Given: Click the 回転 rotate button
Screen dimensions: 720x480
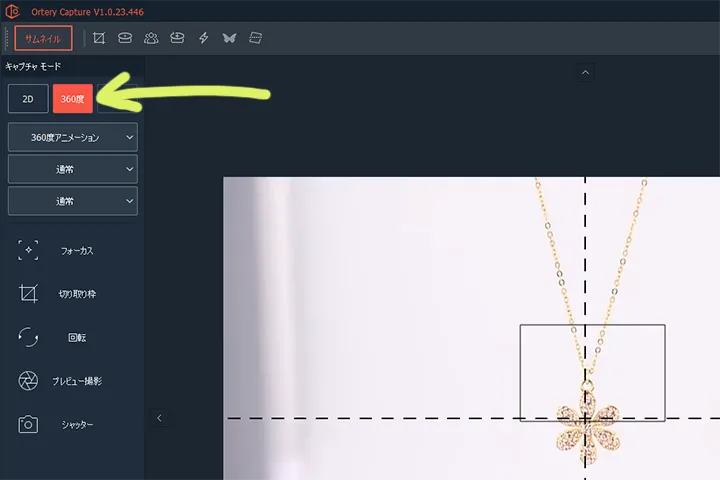Looking at the screenshot, I should click(76, 338).
